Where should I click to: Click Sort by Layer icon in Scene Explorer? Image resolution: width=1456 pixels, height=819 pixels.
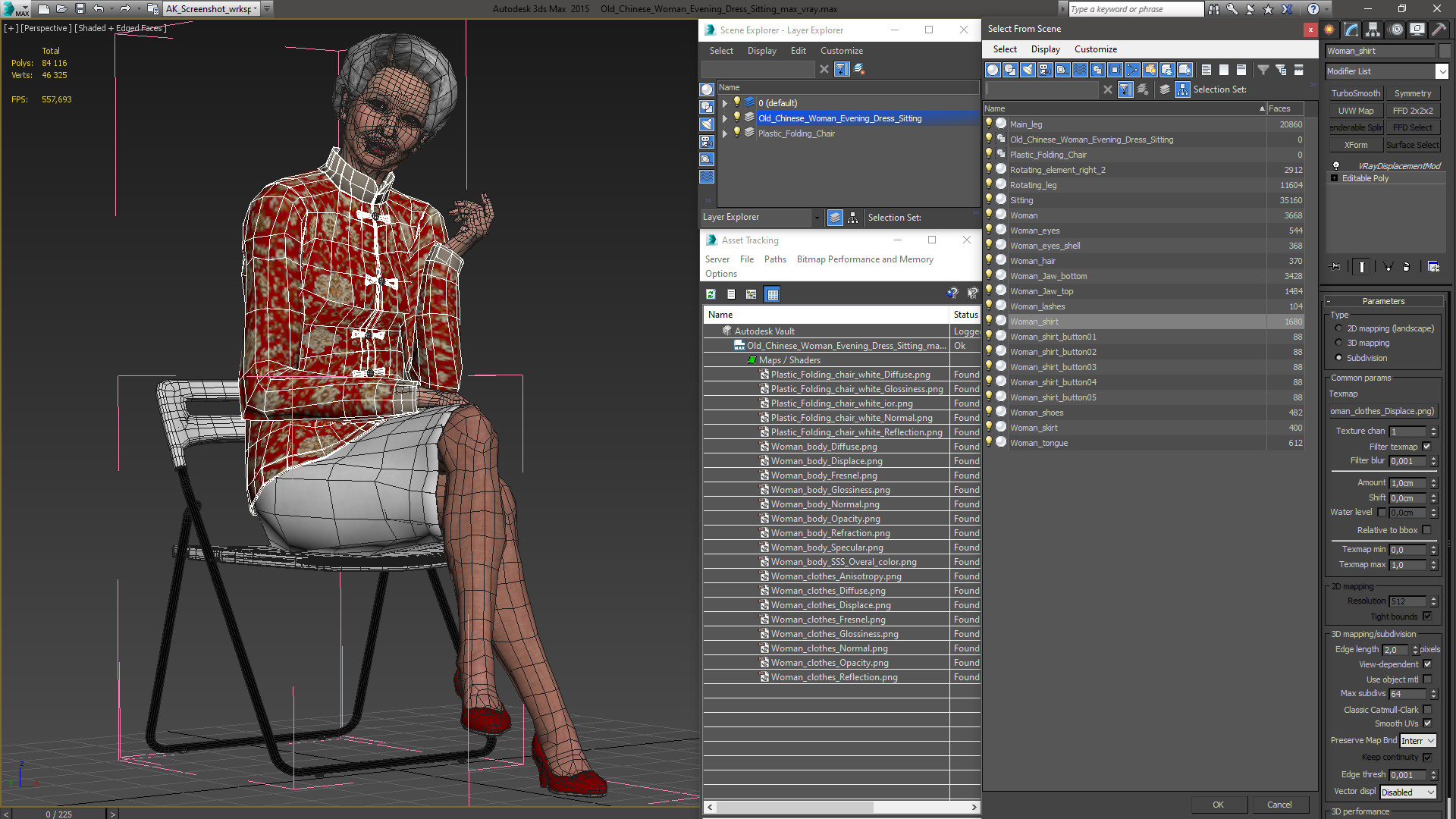click(835, 218)
